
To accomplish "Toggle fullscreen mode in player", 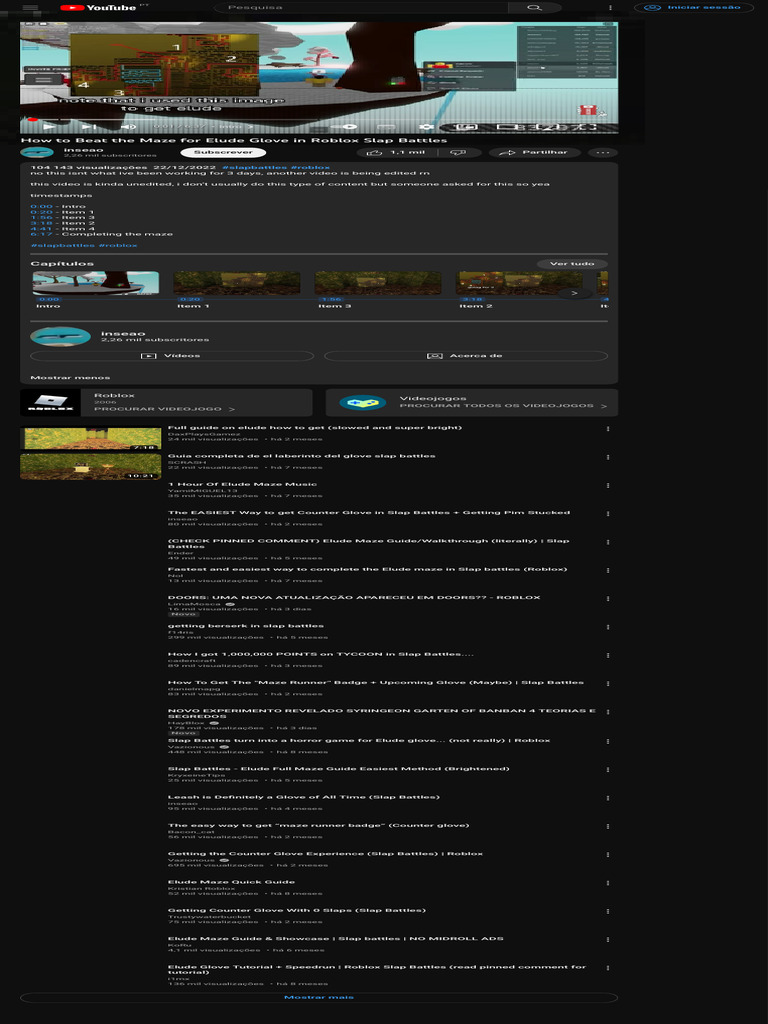I will 590,127.
